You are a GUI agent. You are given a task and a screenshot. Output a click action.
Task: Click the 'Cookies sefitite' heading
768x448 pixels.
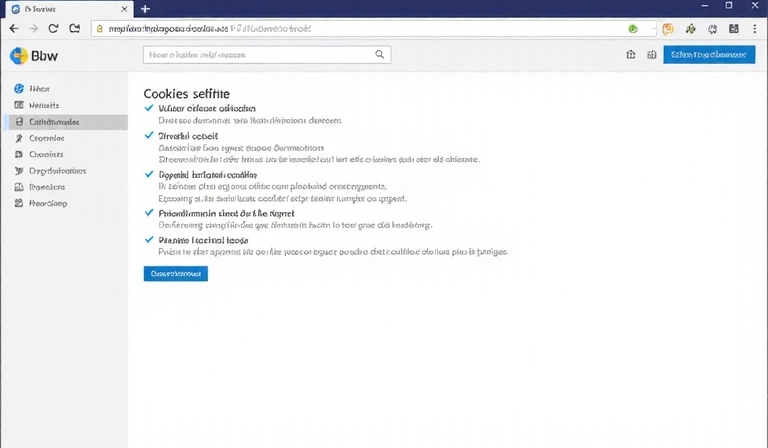pyautogui.click(x=187, y=94)
